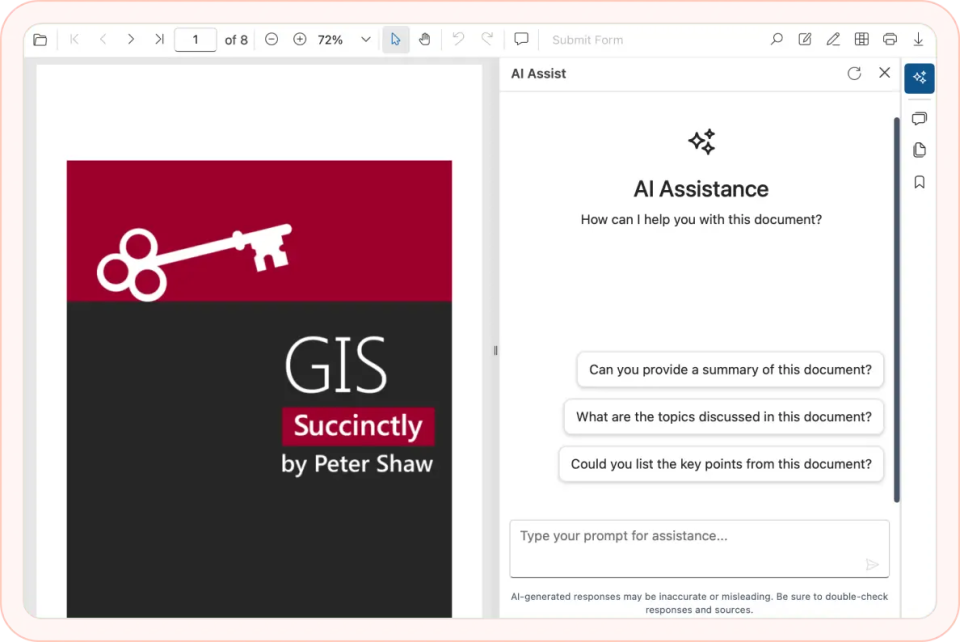Zoom out using the minus control
Screen dimensions: 960x642
[271, 39]
